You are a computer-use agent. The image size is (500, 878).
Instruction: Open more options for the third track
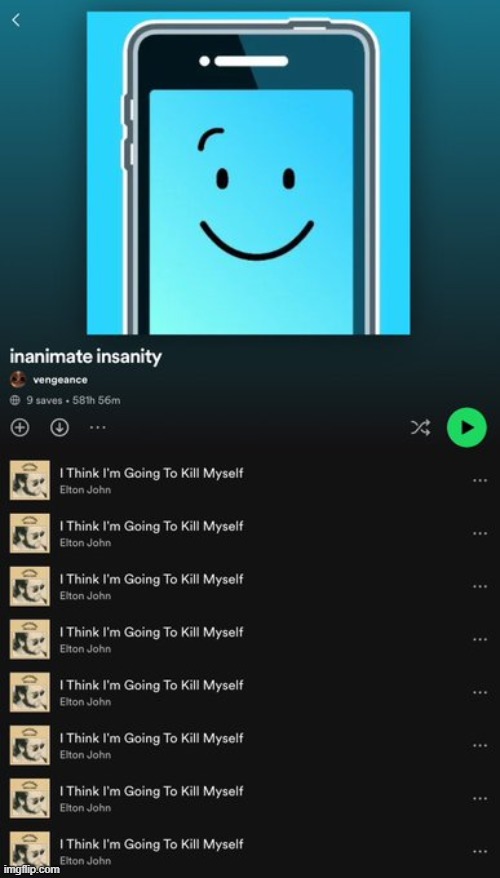[x=480, y=586]
